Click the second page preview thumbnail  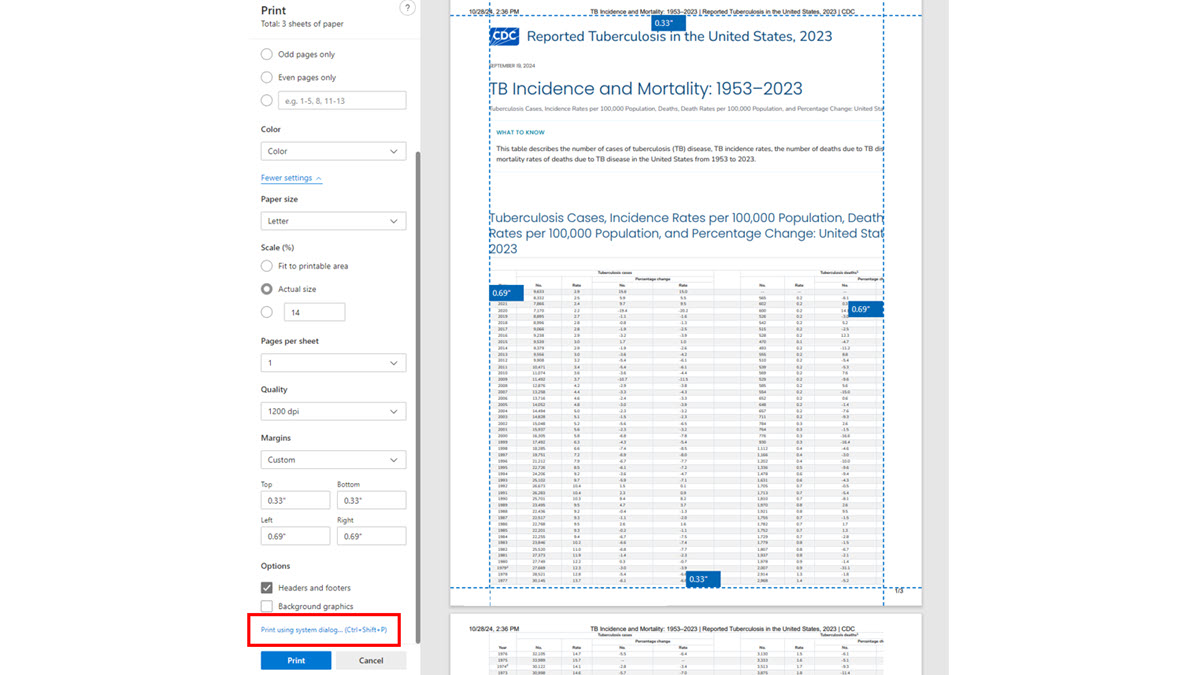click(685, 646)
